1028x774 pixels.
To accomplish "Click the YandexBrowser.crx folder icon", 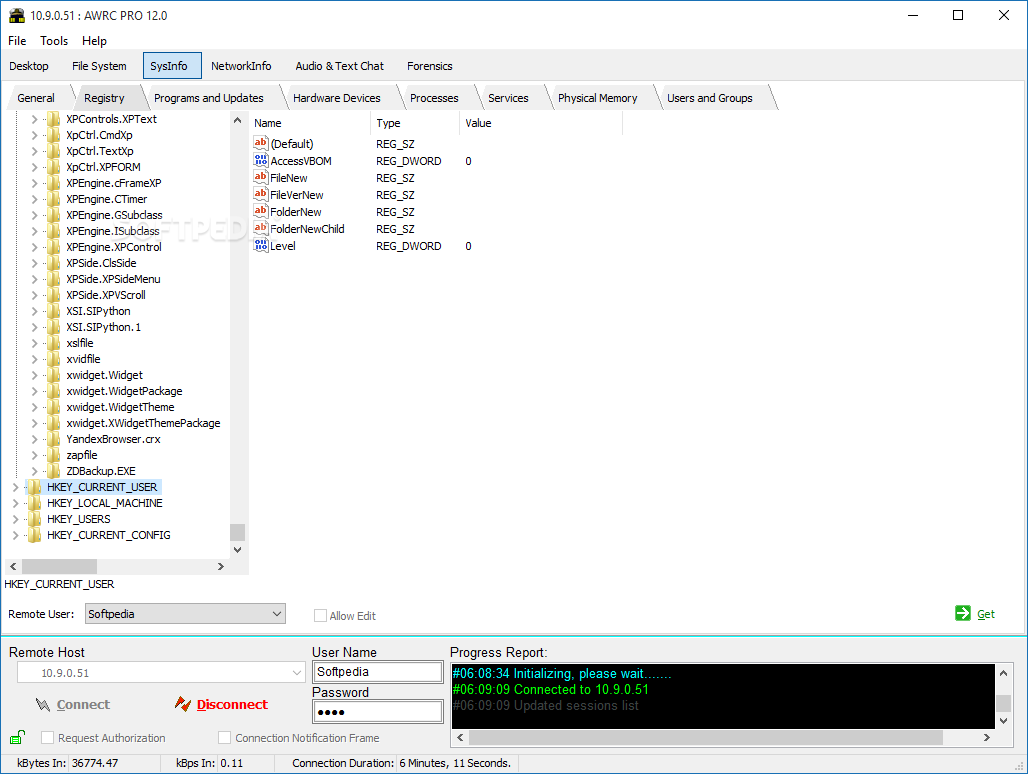I will pyautogui.click(x=54, y=439).
